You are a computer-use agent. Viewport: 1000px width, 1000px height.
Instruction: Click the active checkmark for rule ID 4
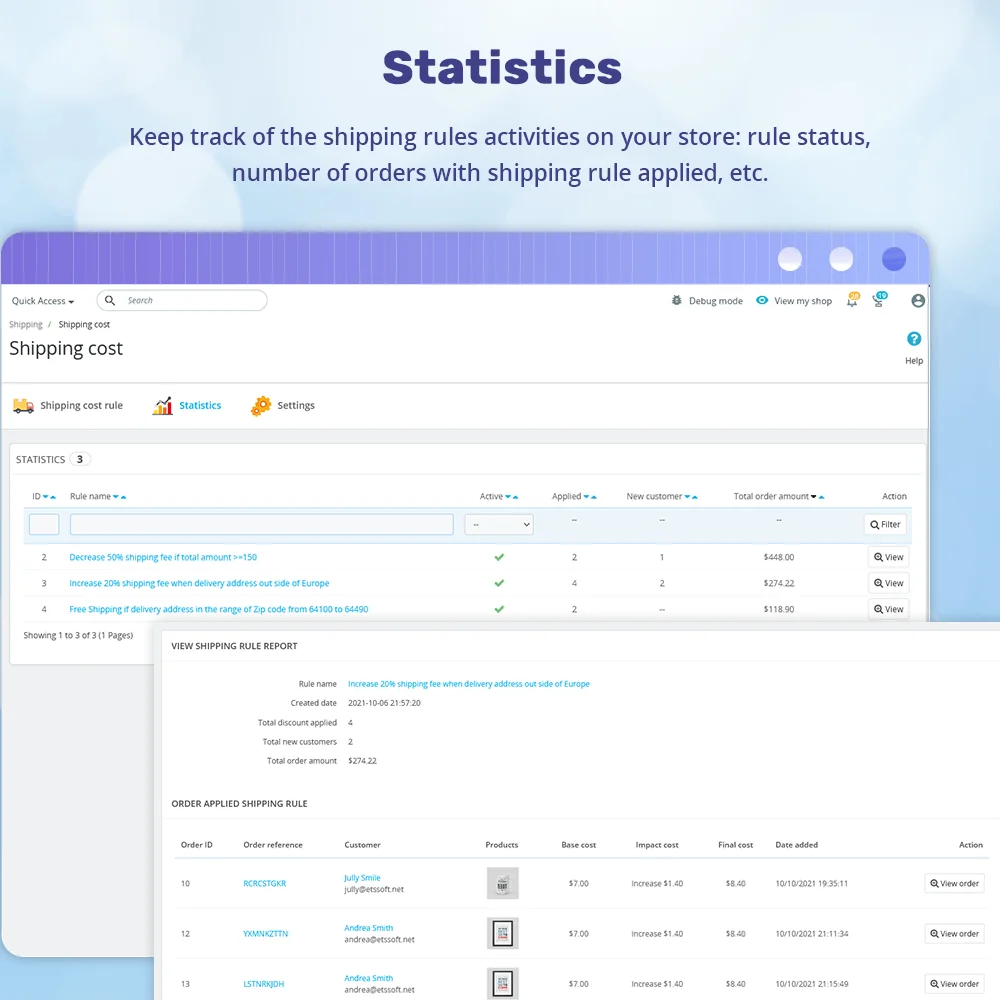click(498, 609)
